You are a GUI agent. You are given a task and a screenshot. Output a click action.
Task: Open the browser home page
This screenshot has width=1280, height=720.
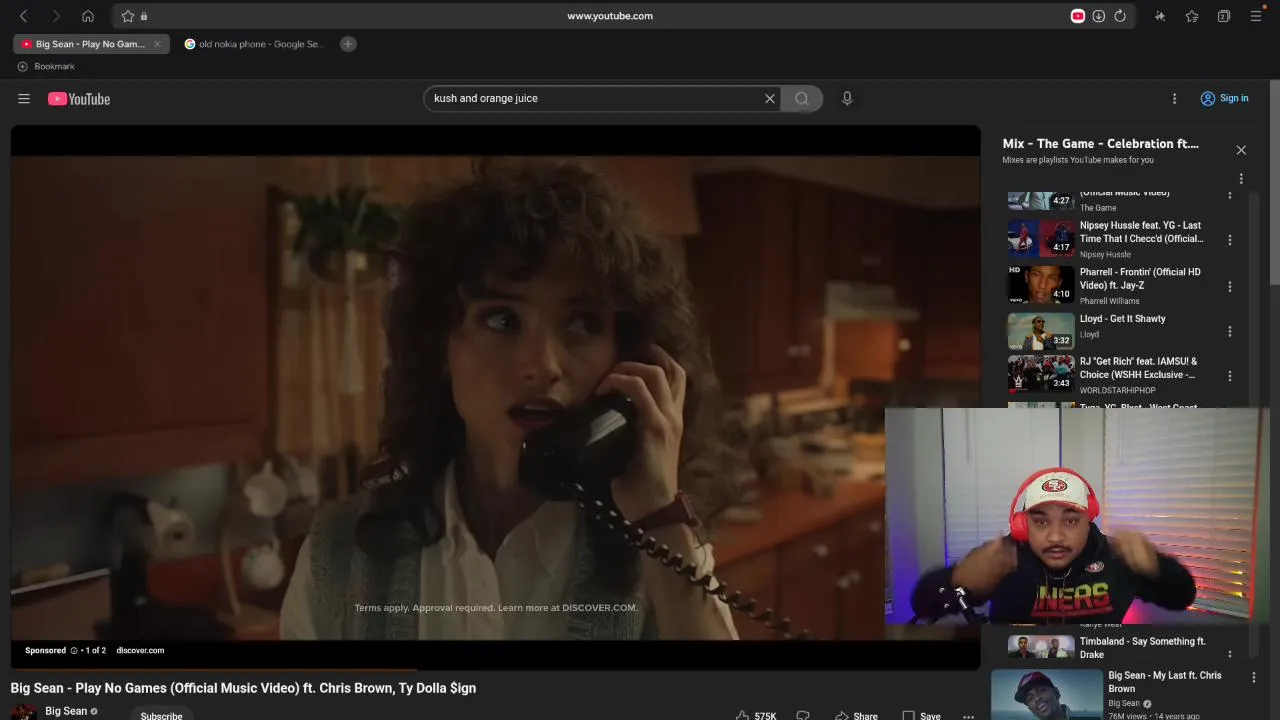pyautogui.click(x=88, y=16)
